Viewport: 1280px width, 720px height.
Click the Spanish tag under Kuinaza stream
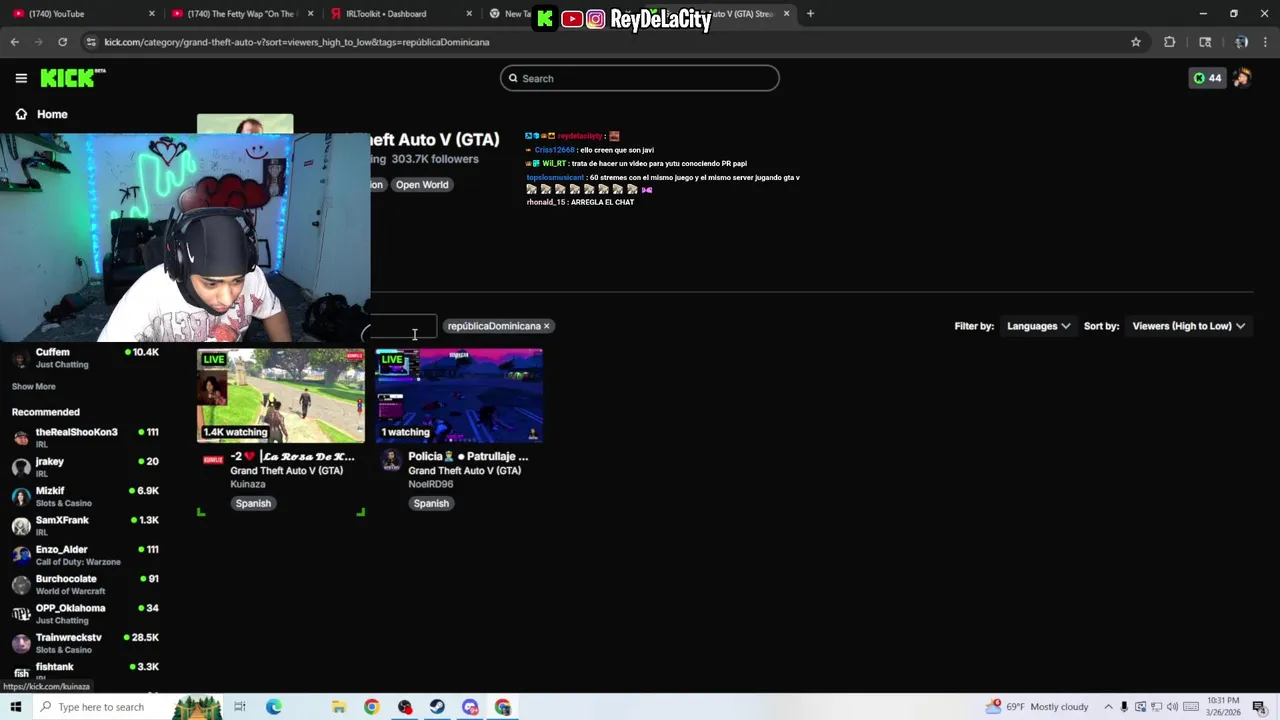[253, 504]
